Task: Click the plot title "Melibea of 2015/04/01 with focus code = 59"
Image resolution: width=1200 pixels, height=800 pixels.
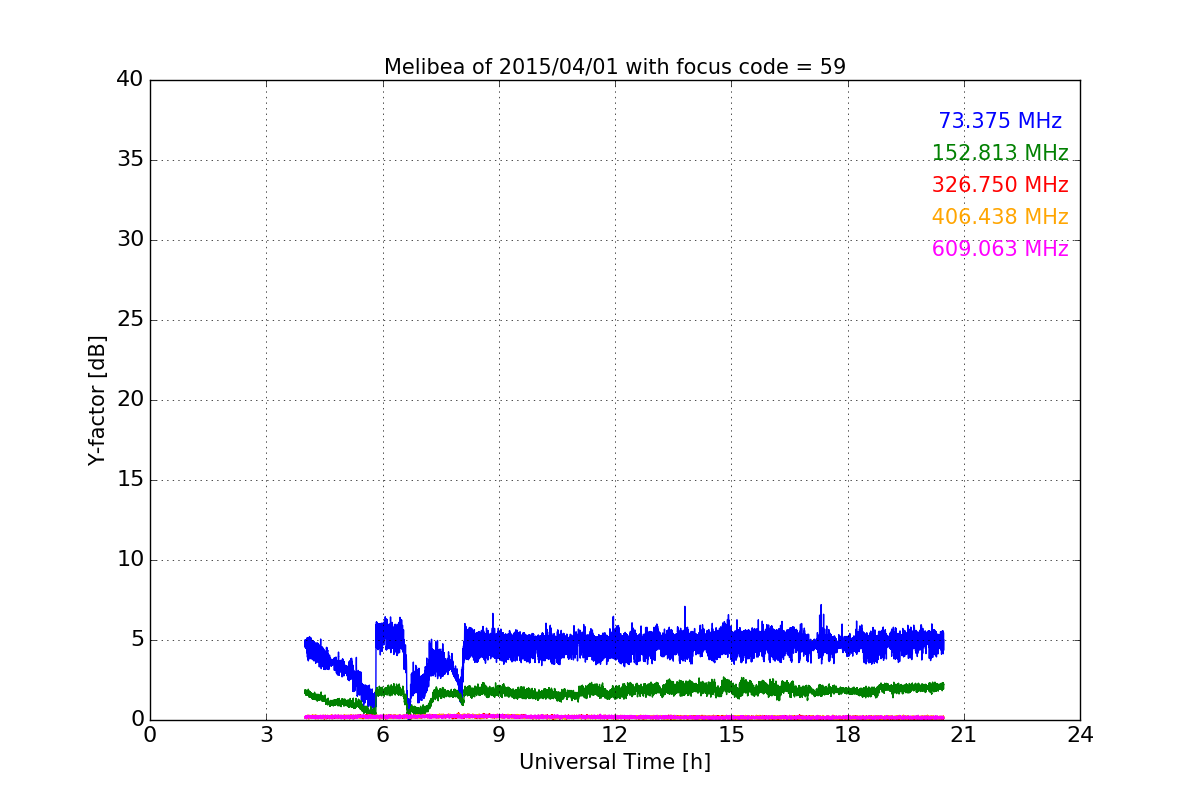Action: [615, 67]
